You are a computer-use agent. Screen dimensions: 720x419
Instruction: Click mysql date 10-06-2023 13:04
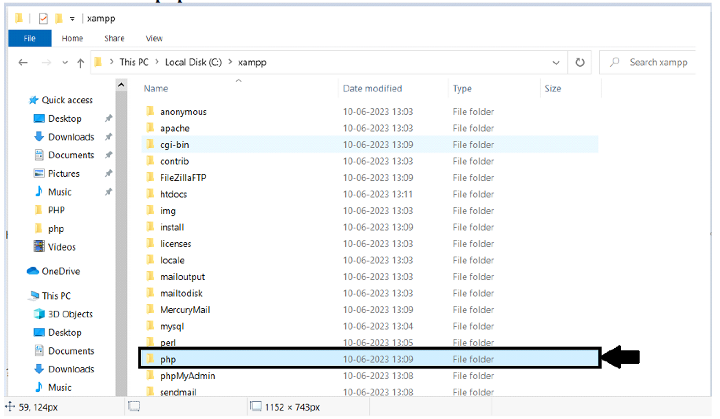[378, 327]
